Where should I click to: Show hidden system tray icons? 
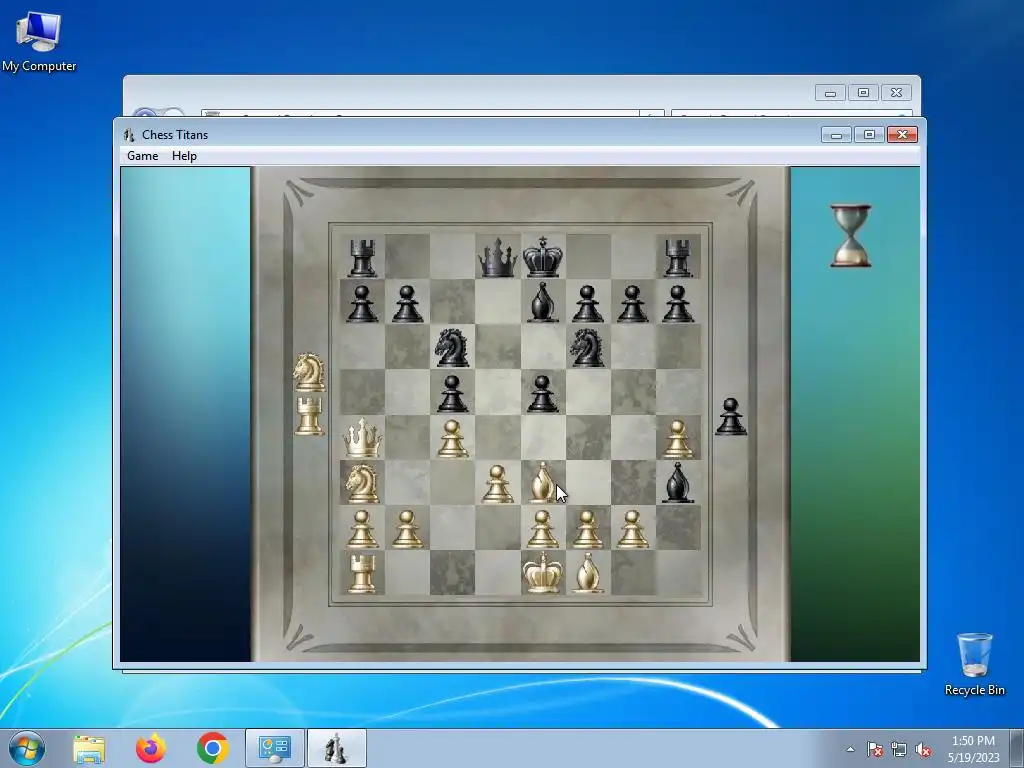tap(850, 749)
